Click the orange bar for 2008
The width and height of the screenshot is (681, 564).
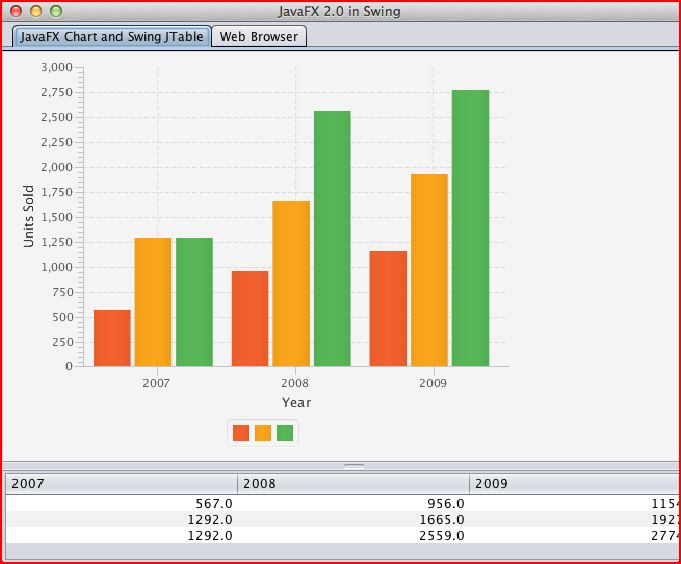click(291, 284)
